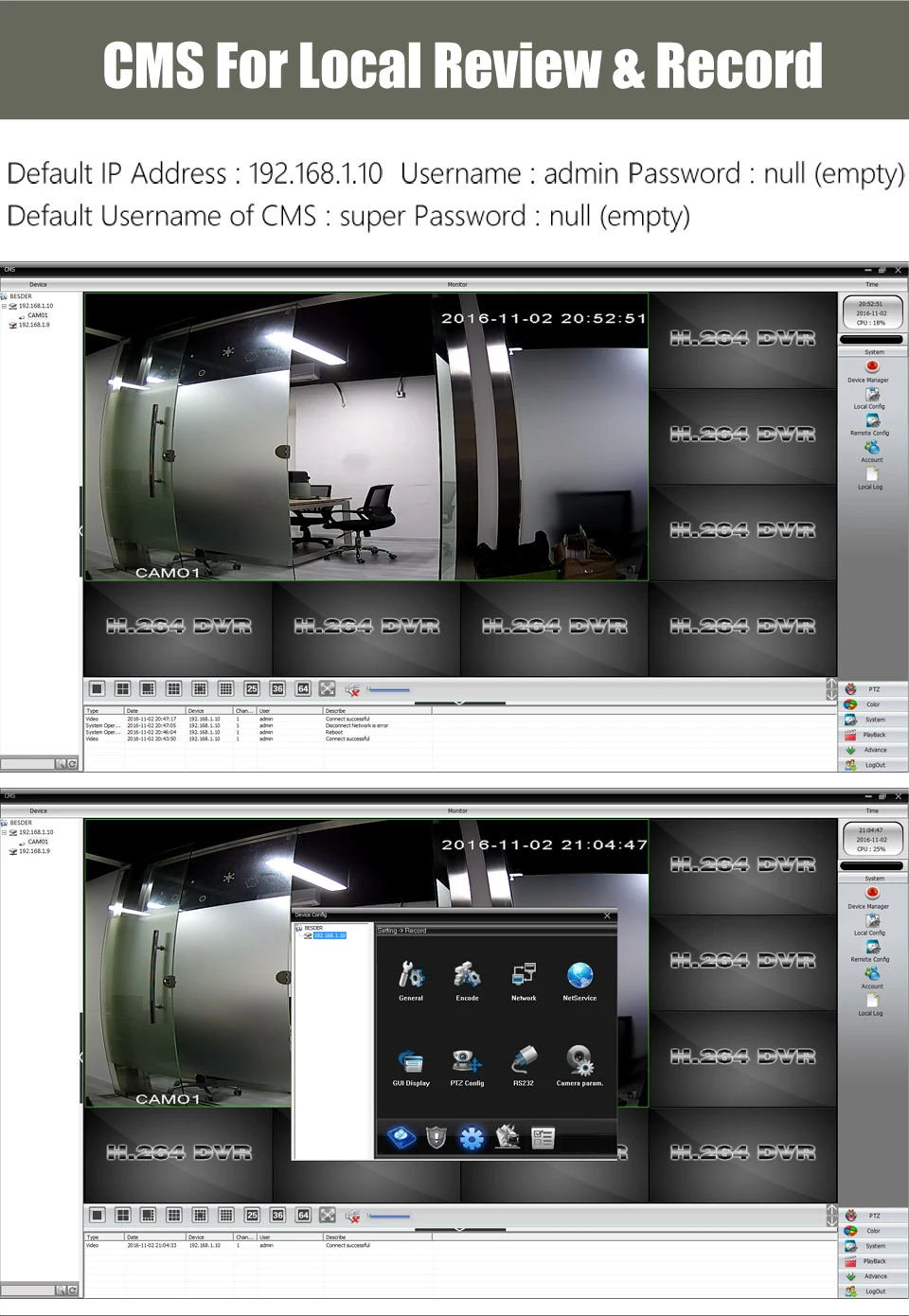This screenshot has height=1316, width=909.
Task: Adjust volume slider in lower CMS window
Action: pyautogui.click(x=388, y=1216)
